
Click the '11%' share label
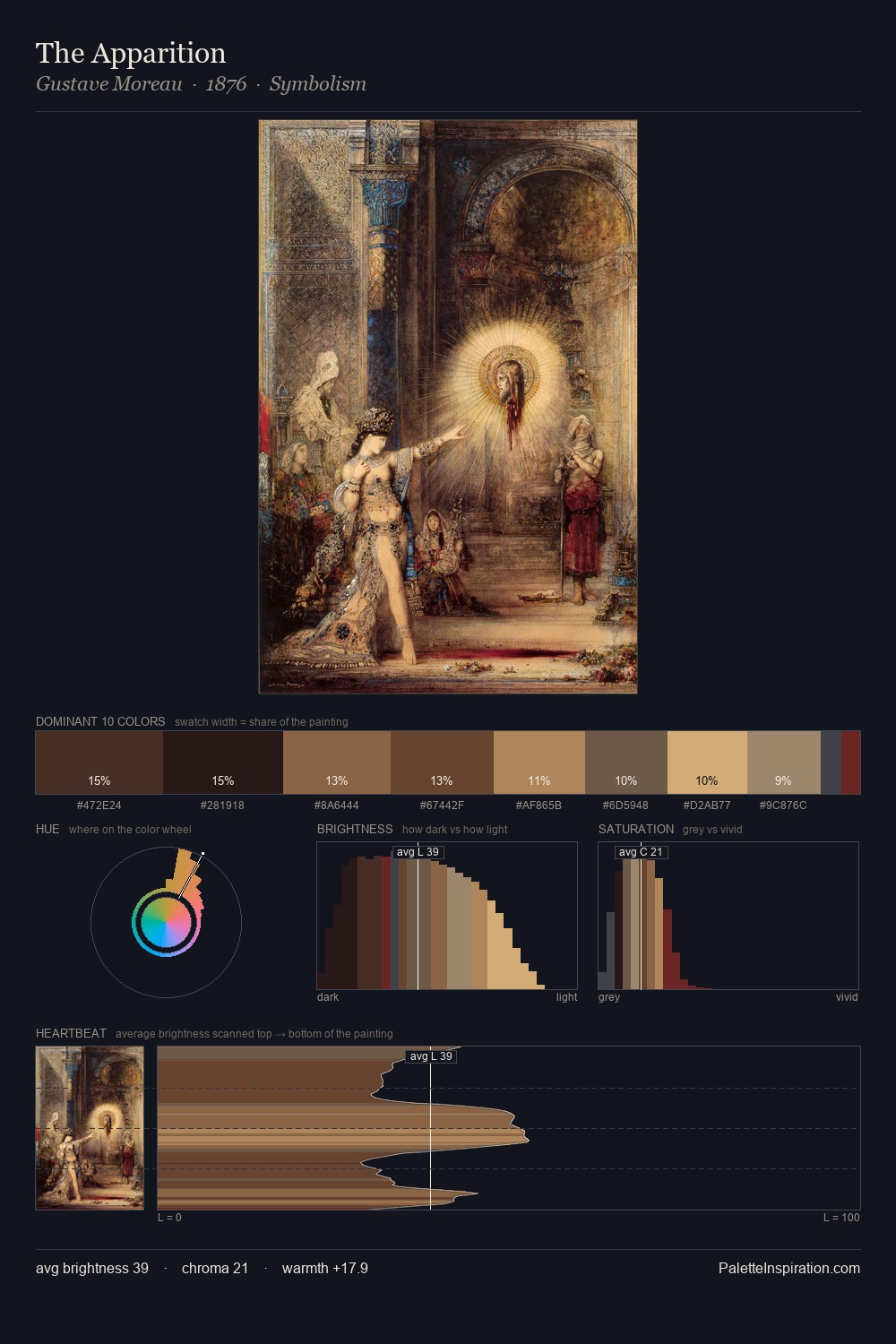pos(539,780)
